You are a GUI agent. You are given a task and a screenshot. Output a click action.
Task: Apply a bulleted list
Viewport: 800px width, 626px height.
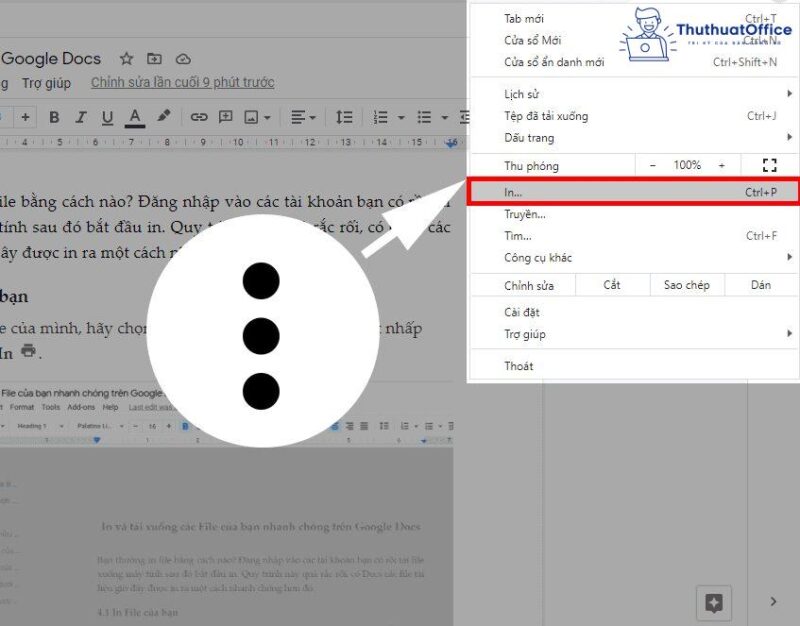pos(424,117)
